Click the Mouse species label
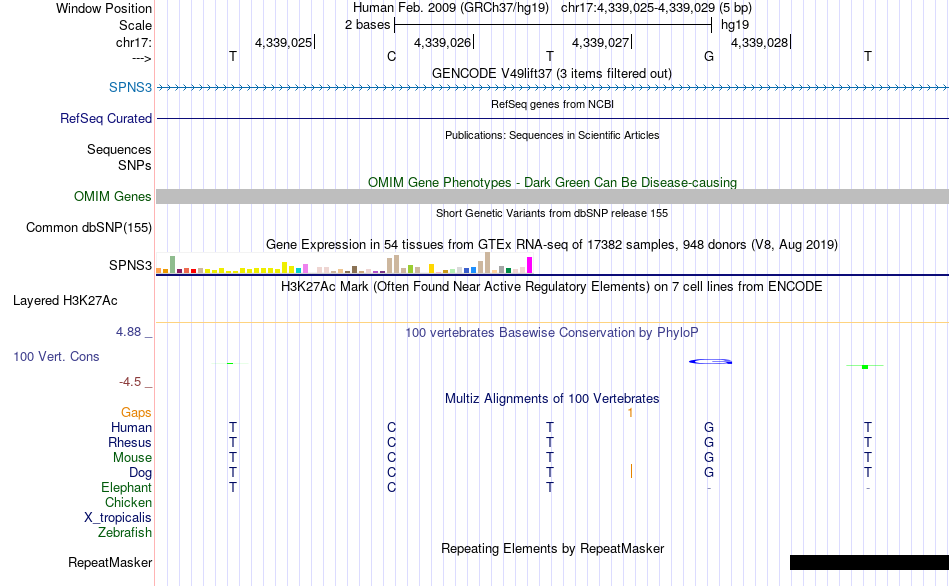This screenshot has width=950, height=586. [132, 458]
